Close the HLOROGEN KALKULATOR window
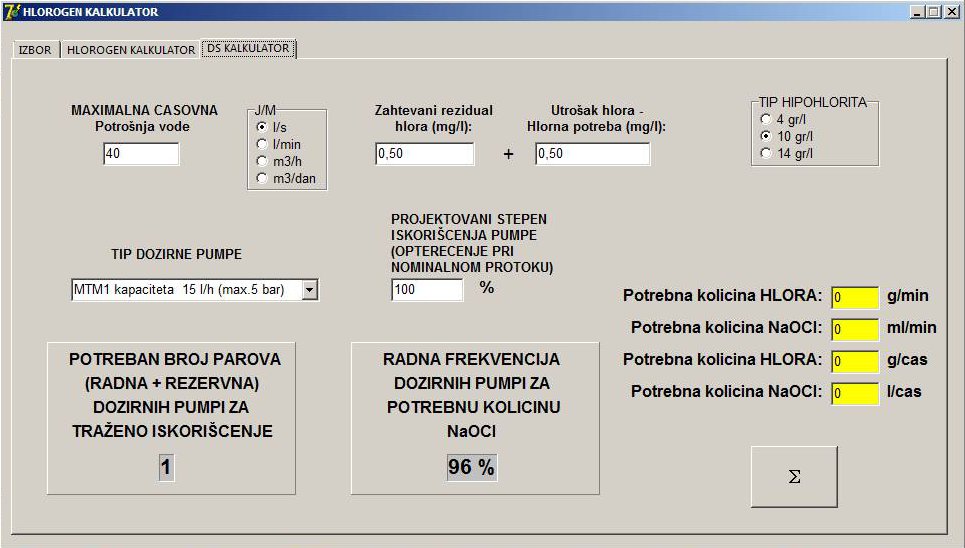Viewport: 965px width, 548px height. pyautogui.click(x=951, y=11)
